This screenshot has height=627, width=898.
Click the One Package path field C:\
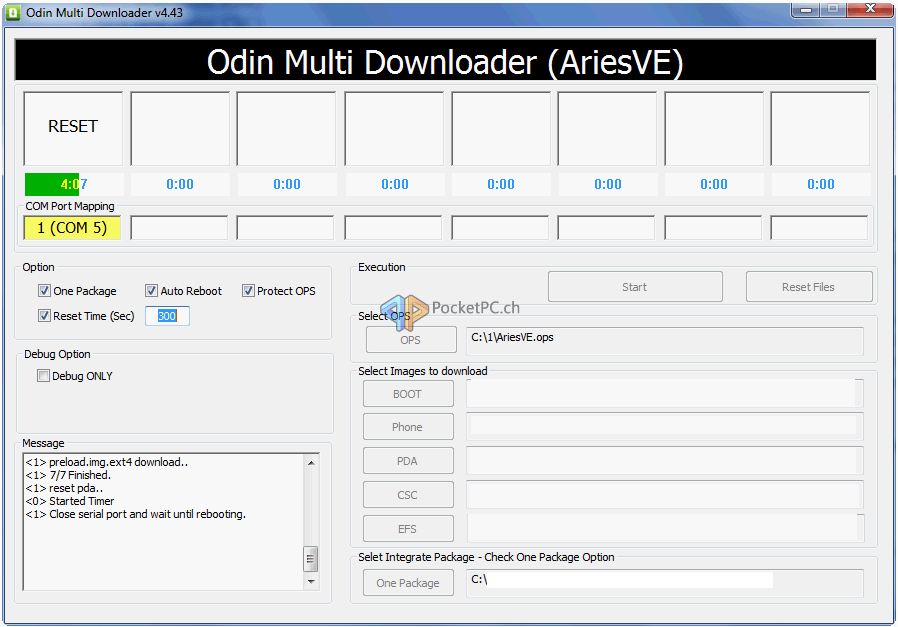[x=665, y=583]
